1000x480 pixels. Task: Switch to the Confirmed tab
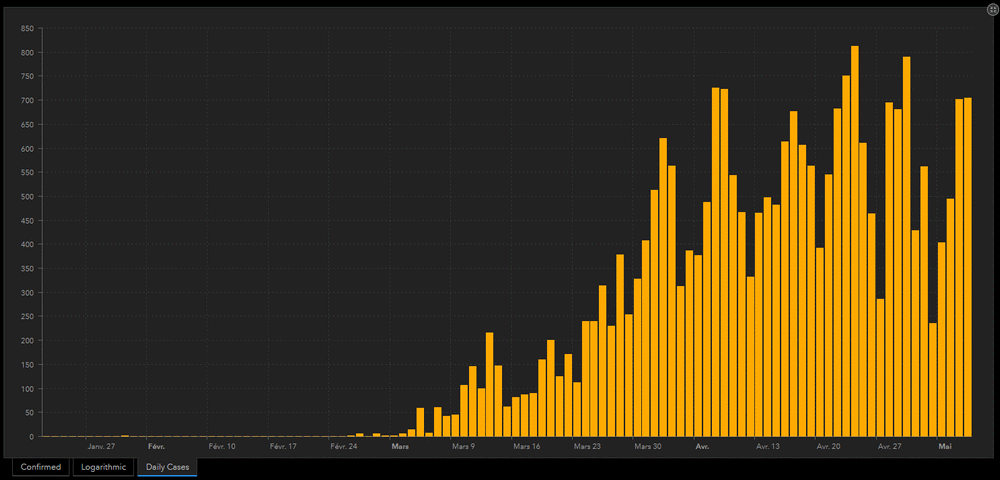pos(40,467)
